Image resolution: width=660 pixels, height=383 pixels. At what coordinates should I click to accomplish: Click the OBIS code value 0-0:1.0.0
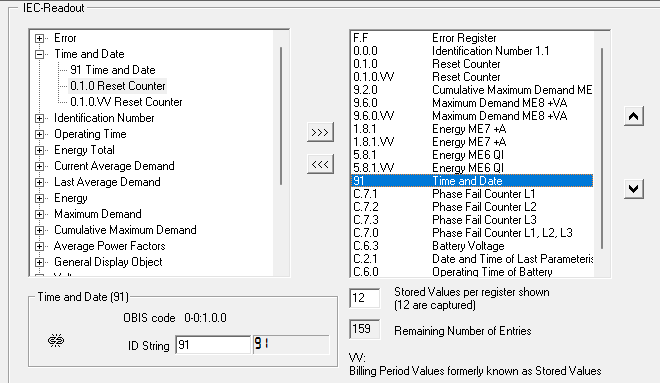pyautogui.click(x=205, y=318)
